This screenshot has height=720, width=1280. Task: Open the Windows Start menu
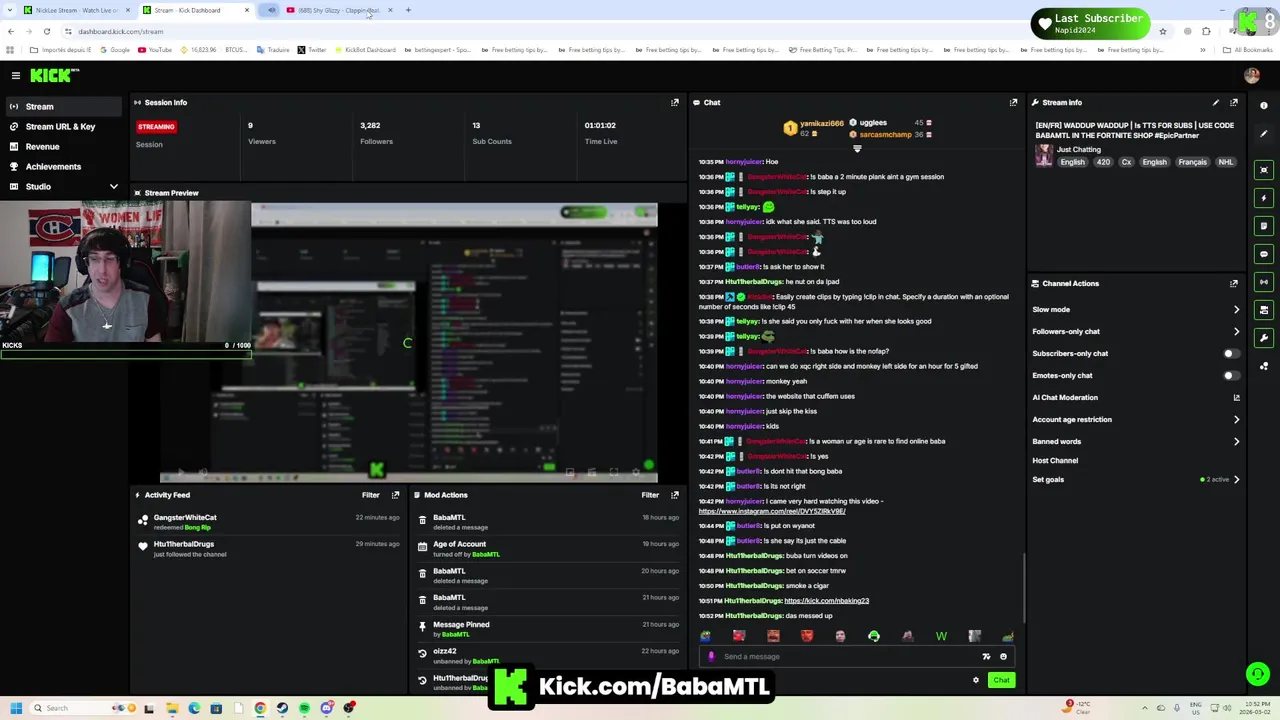15,708
